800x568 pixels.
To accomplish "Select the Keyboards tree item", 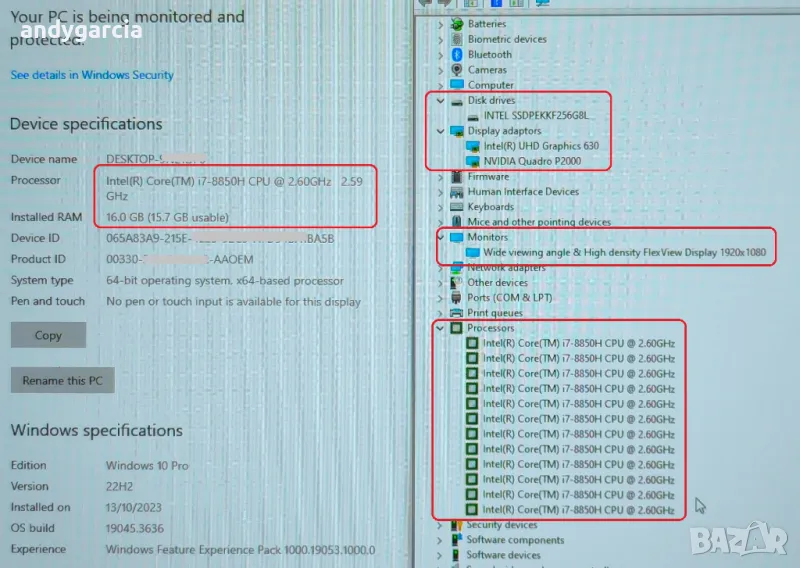I will pos(491,207).
